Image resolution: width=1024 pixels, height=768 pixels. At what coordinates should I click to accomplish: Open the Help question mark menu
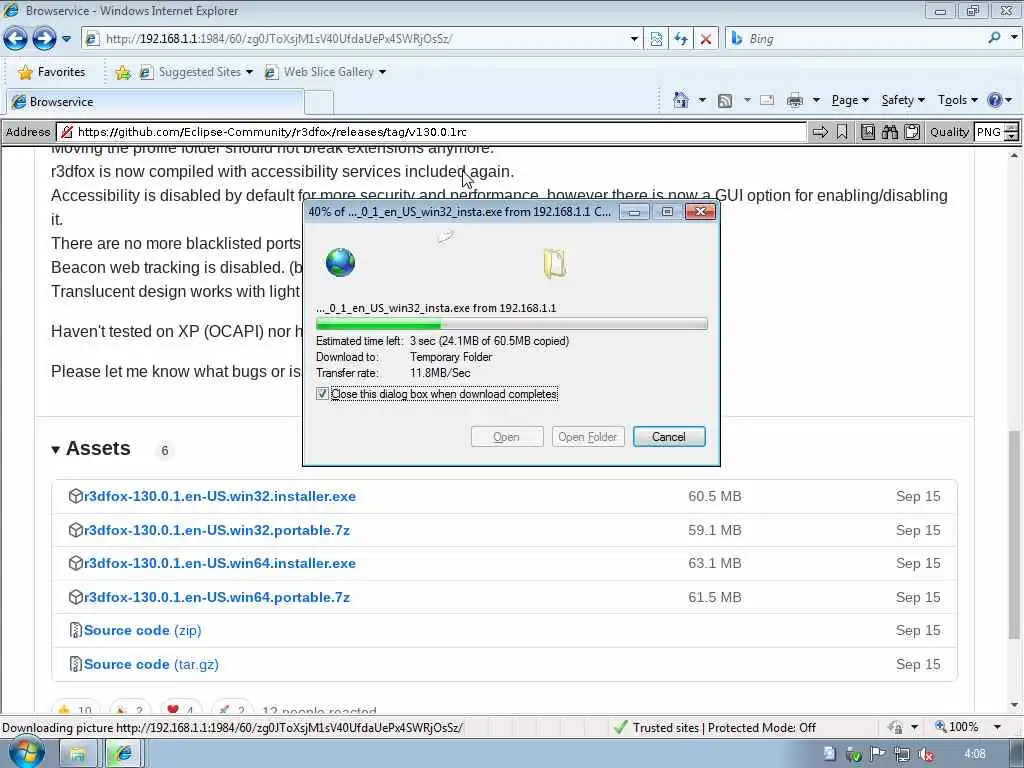1000,100
